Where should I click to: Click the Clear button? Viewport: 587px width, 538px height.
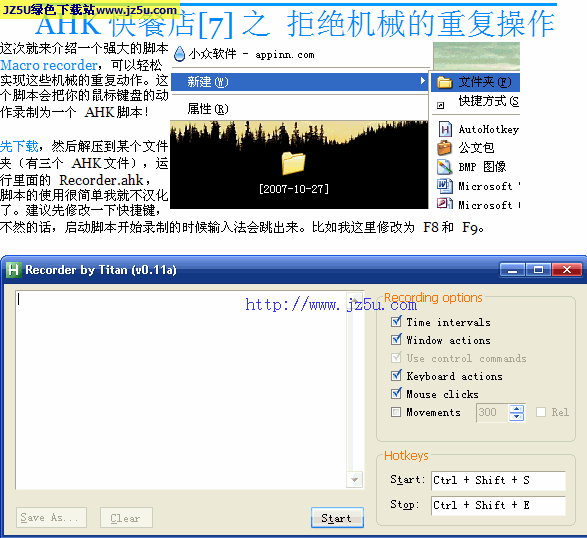(x=126, y=518)
